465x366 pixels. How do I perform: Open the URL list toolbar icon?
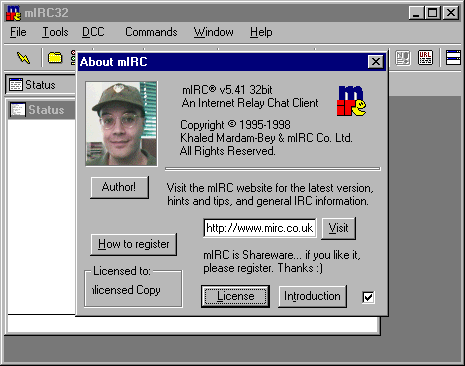425,58
